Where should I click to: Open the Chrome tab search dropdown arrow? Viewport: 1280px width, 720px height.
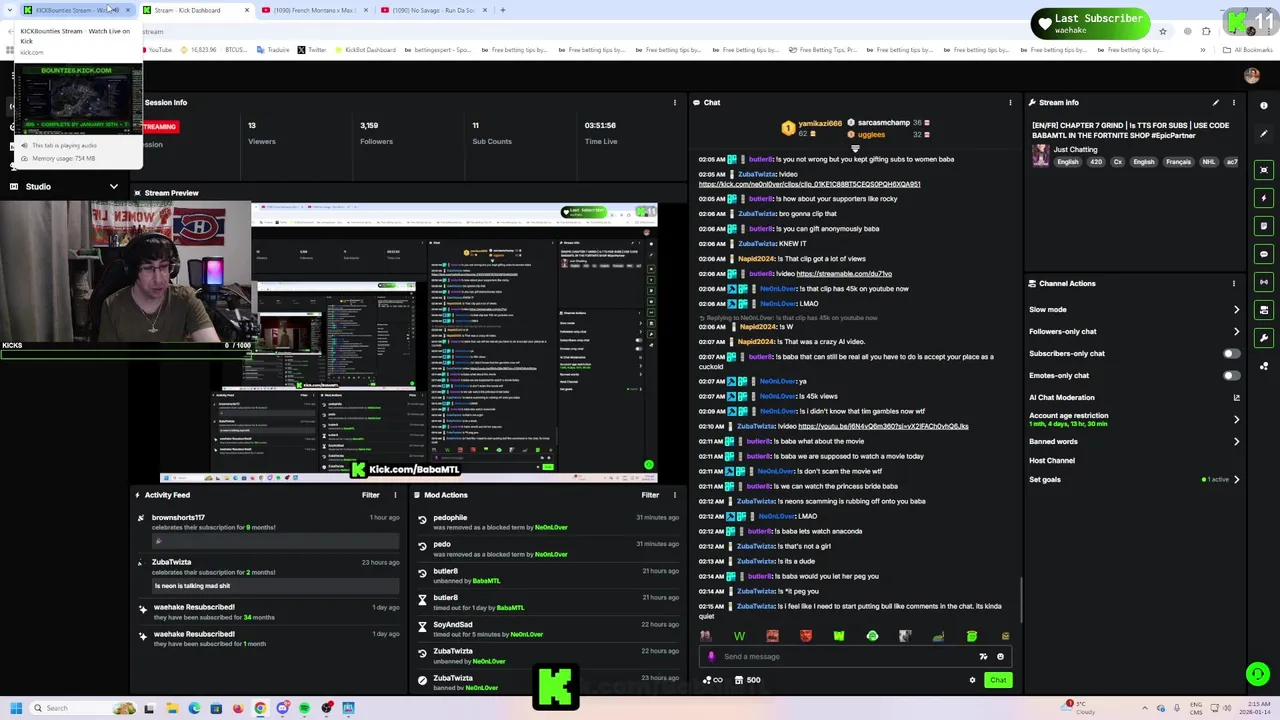click(x=11, y=10)
